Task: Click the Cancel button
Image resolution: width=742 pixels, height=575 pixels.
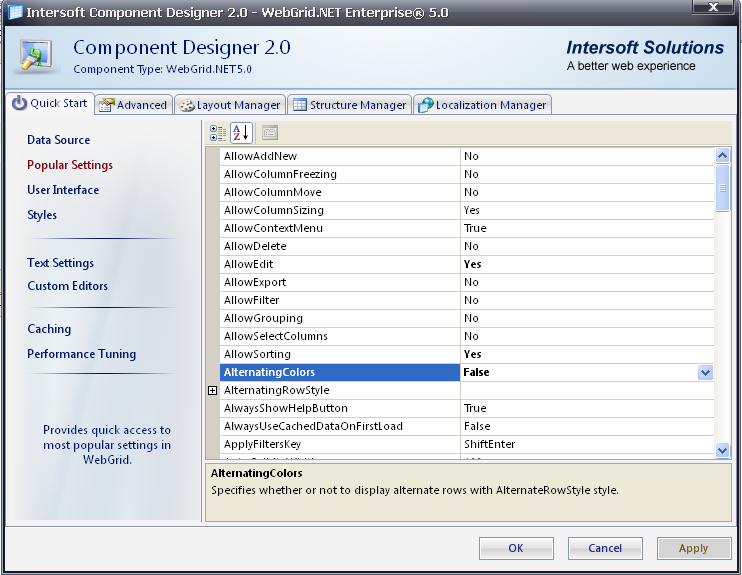Action: tap(605, 548)
